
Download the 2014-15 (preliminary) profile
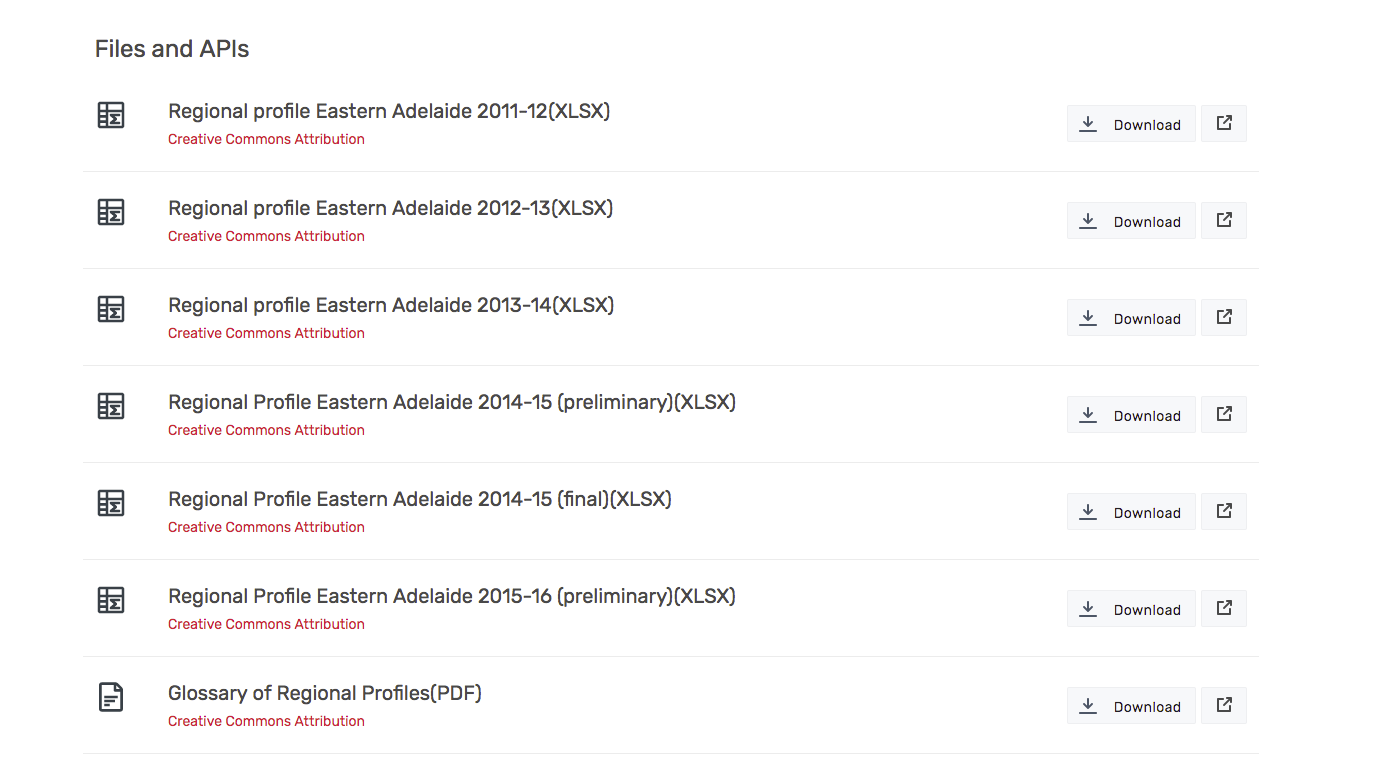pyautogui.click(x=1131, y=415)
